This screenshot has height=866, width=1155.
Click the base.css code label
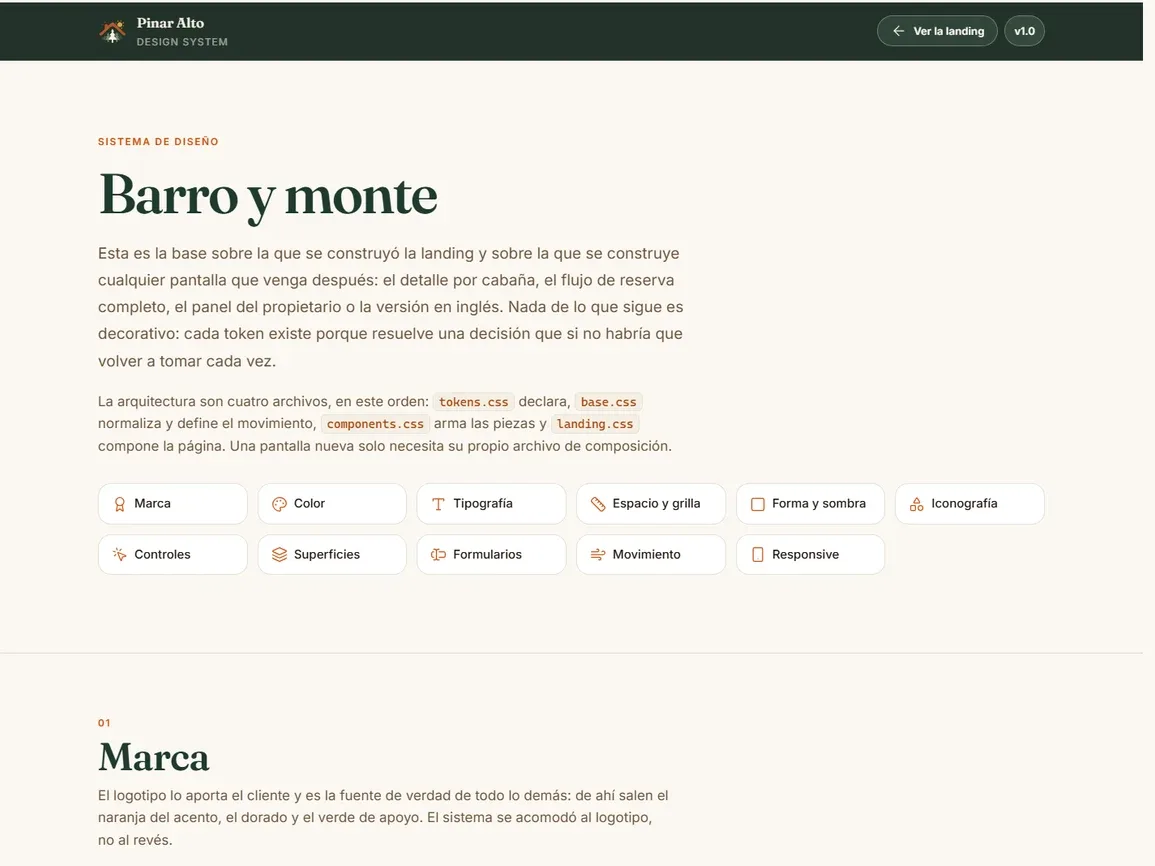(x=608, y=402)
